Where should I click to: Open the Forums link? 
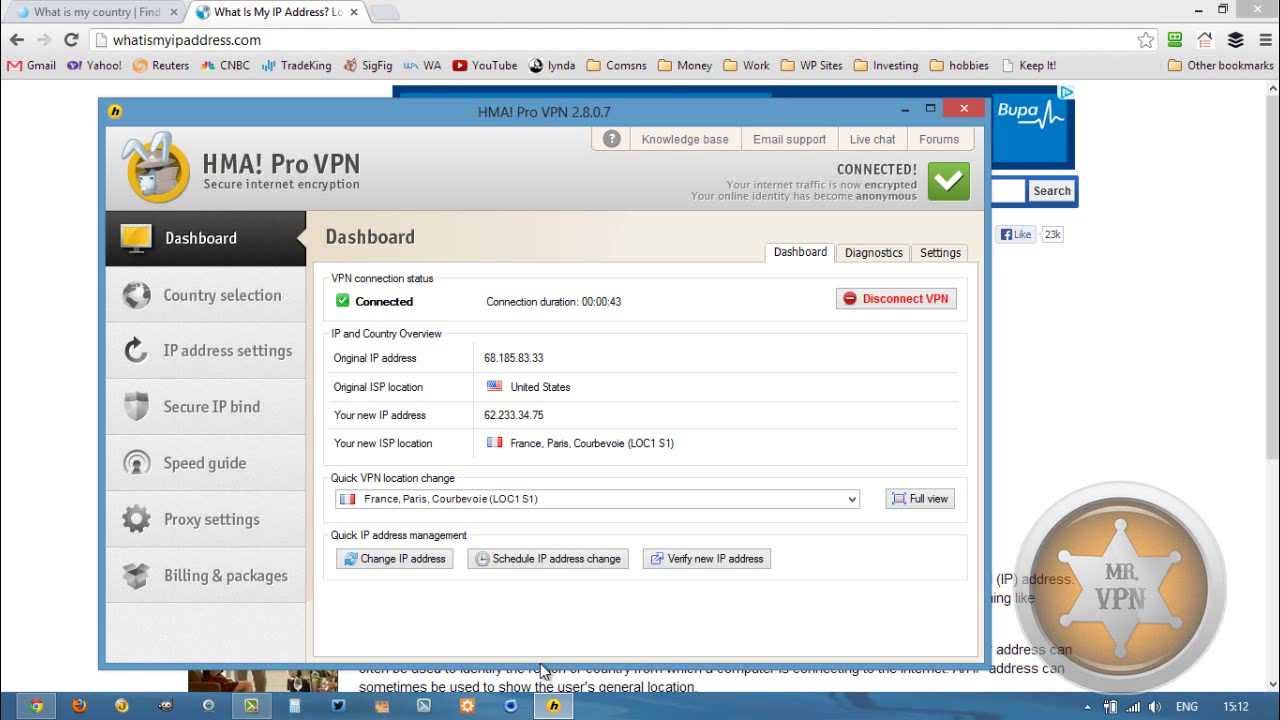(x=939, y=139)
